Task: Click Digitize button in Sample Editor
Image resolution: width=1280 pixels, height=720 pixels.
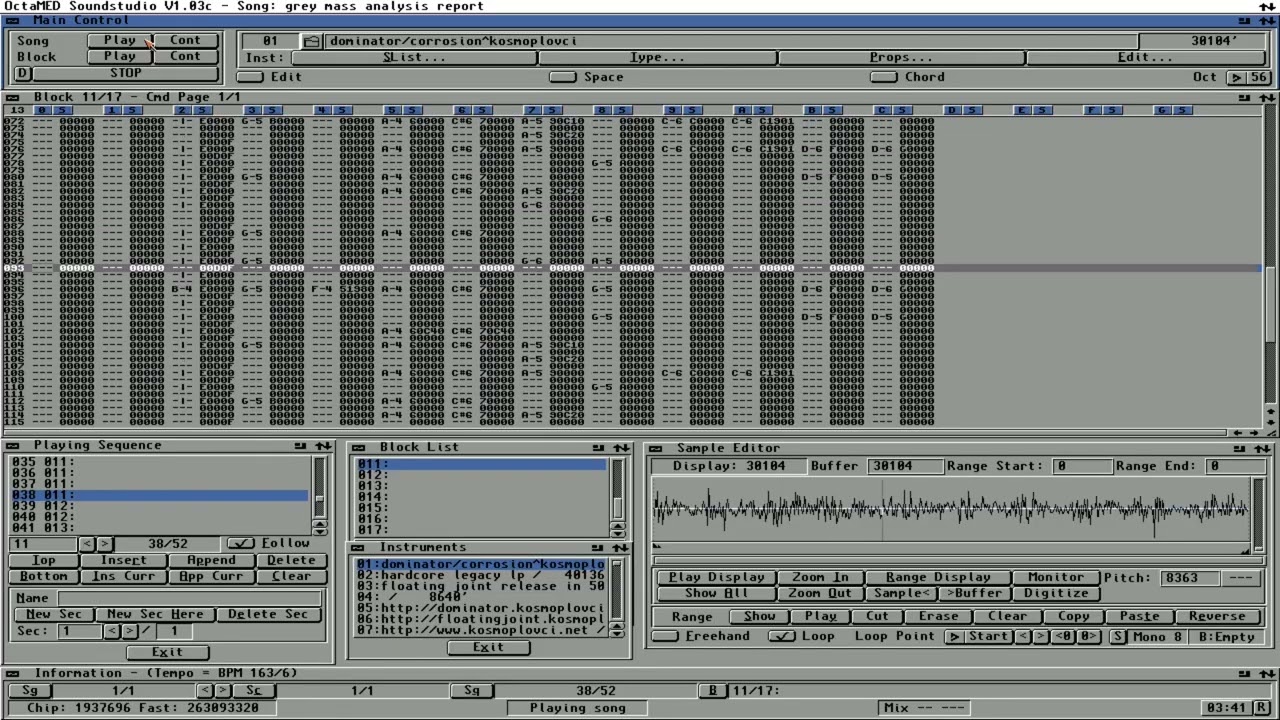Action: tap(1056, 594)
